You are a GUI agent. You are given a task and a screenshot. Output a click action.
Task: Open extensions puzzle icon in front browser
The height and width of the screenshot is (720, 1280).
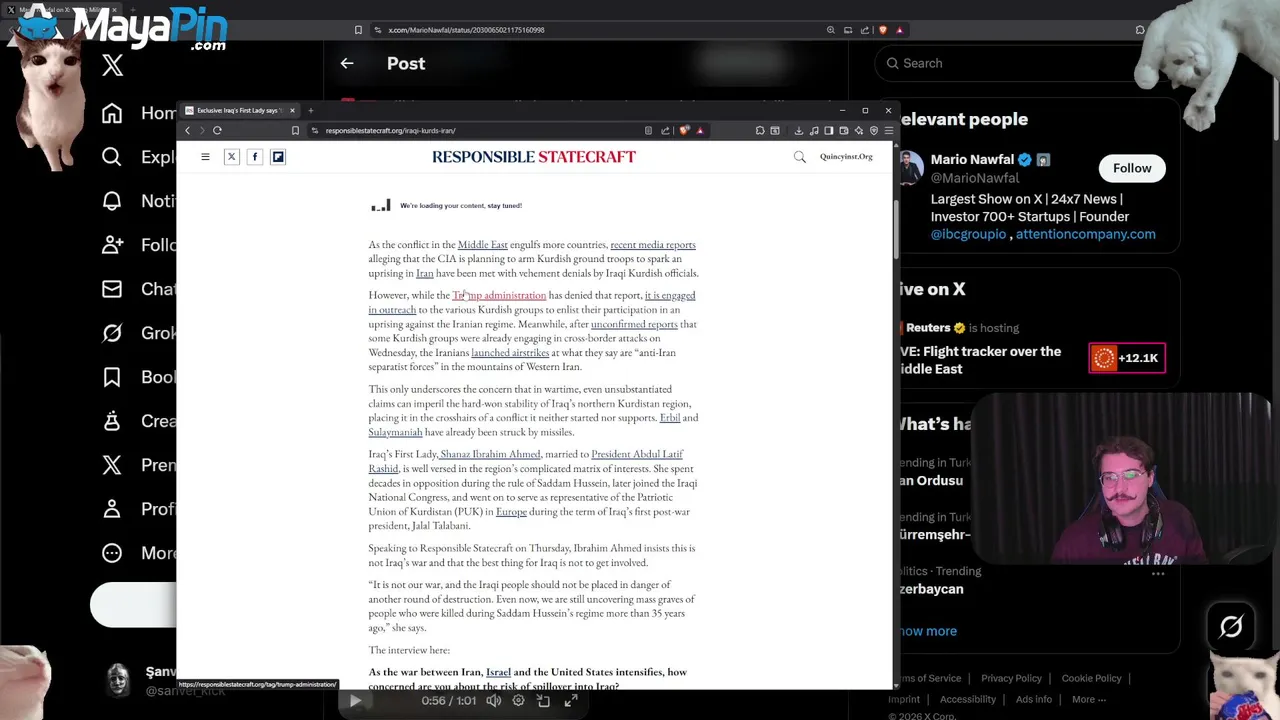tap(760, 130)
